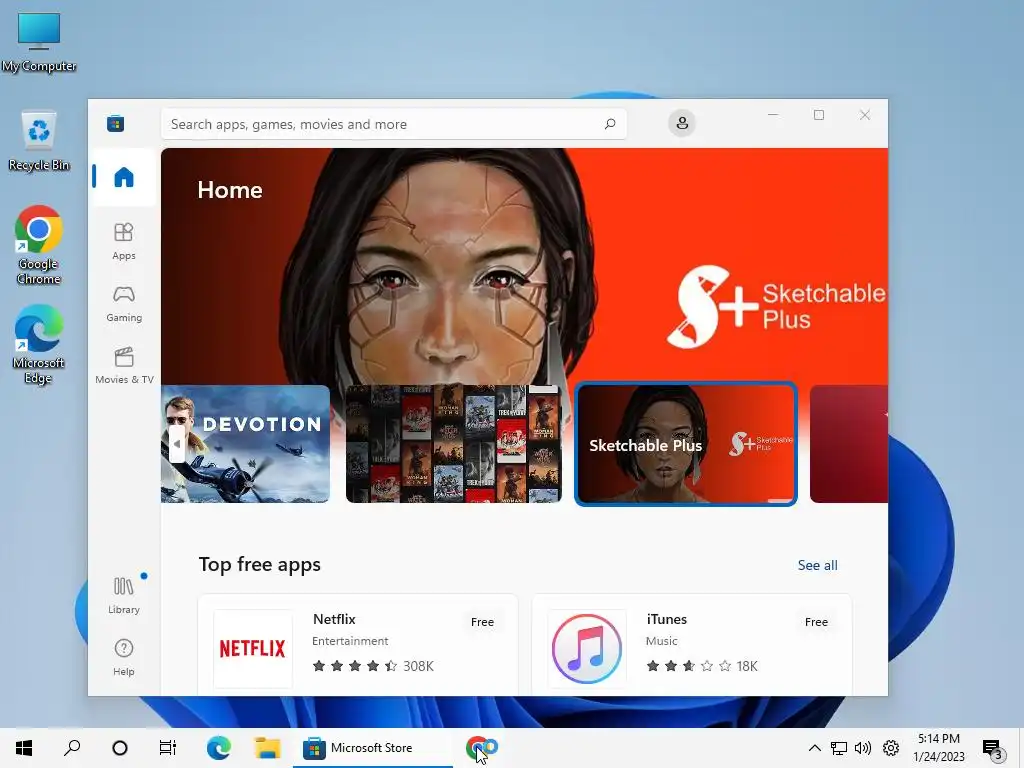Image resolution: width=1024 pixels, height=768 pixels.
Task: Select Microsoft Edge desktop shortcut
Action: click(x=39, y=345)
